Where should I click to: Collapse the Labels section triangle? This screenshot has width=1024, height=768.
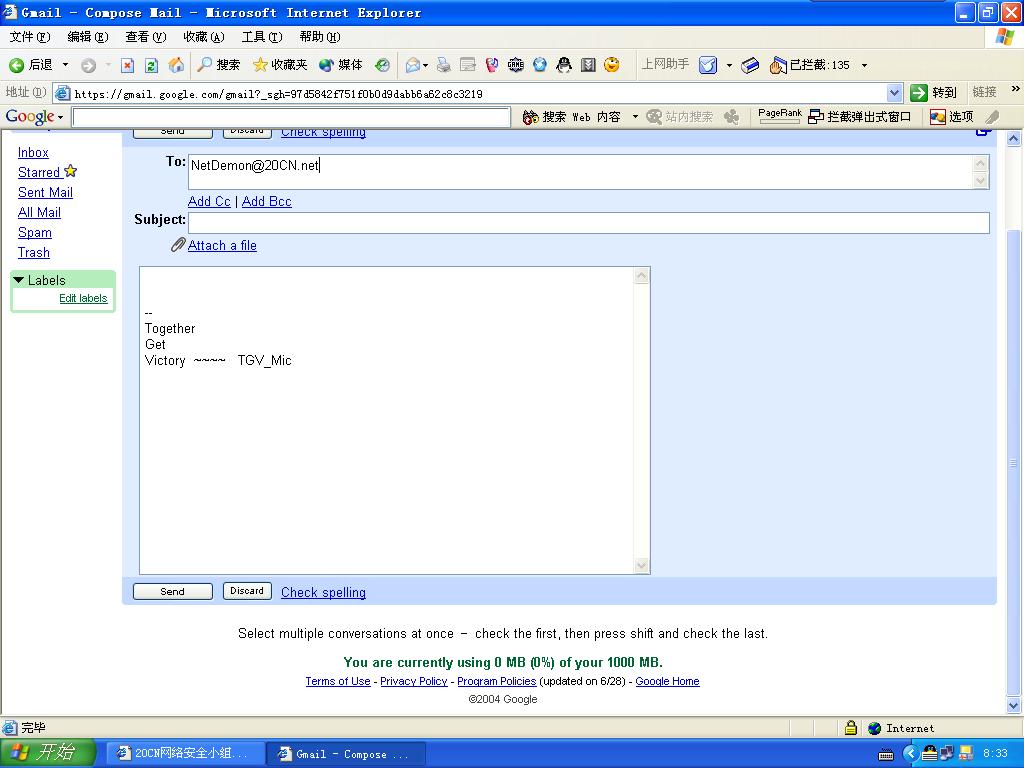coord(18,280)
